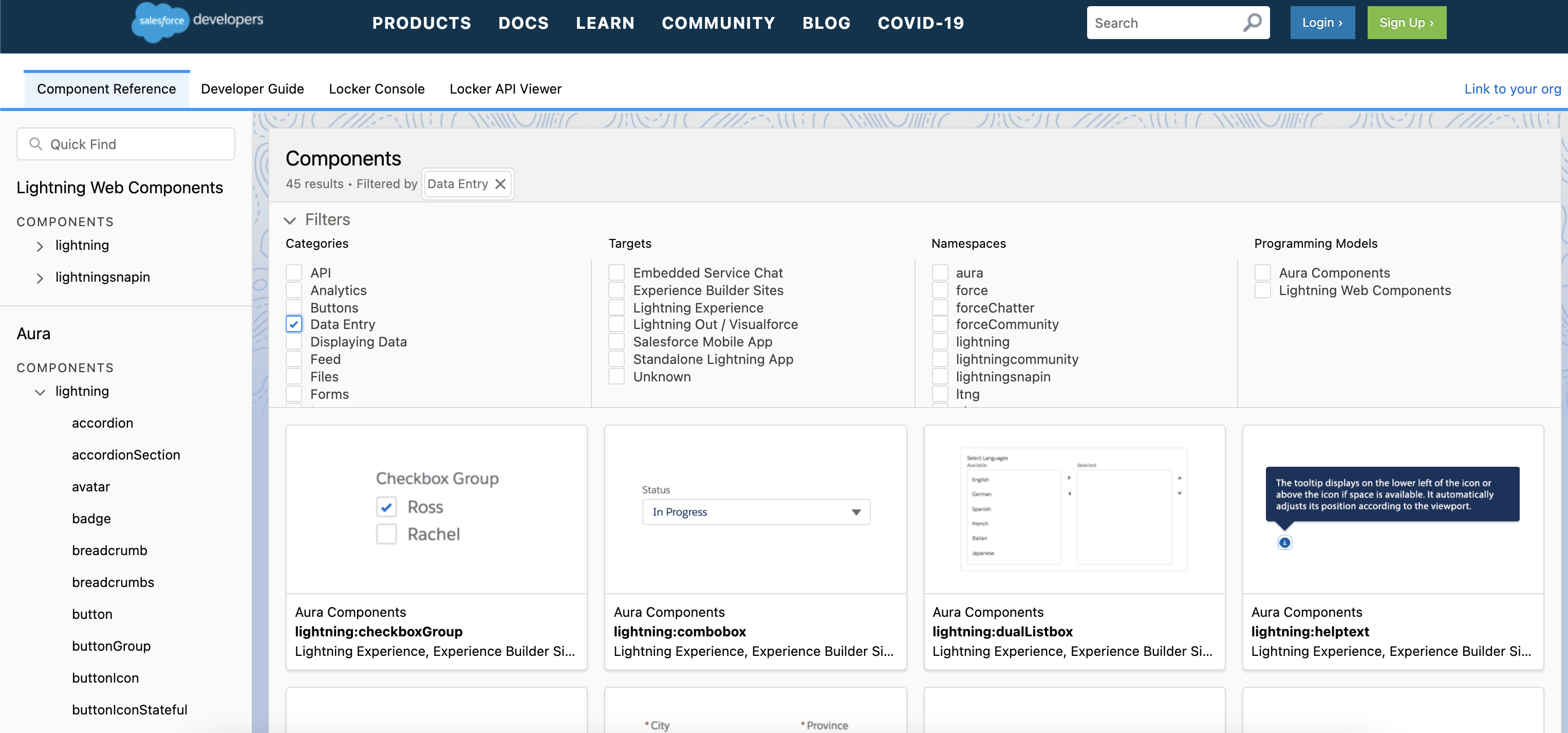Check Lightning Out / Visualforce target
Image resolution: width=1568 pixels, height=733 pixels.
617,324
